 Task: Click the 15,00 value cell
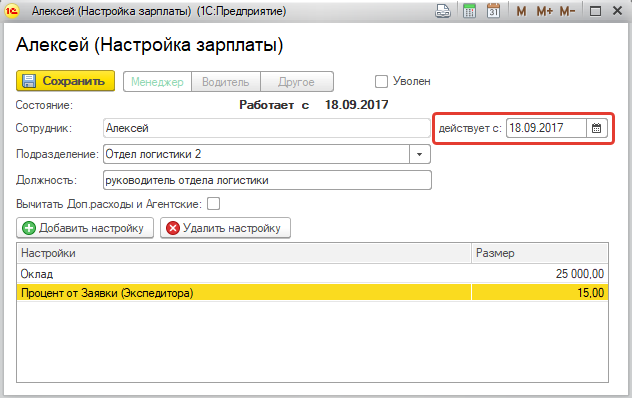[540, 293]
